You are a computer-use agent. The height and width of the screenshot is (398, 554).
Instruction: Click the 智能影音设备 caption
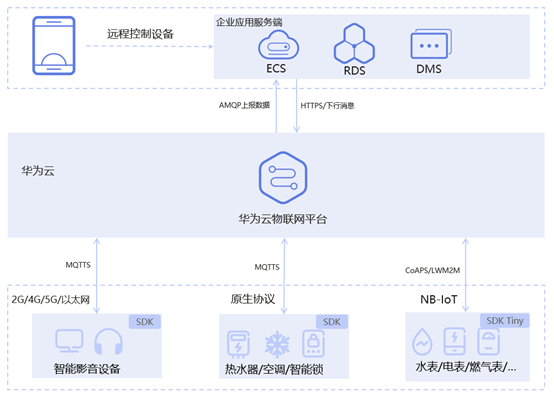87,369
